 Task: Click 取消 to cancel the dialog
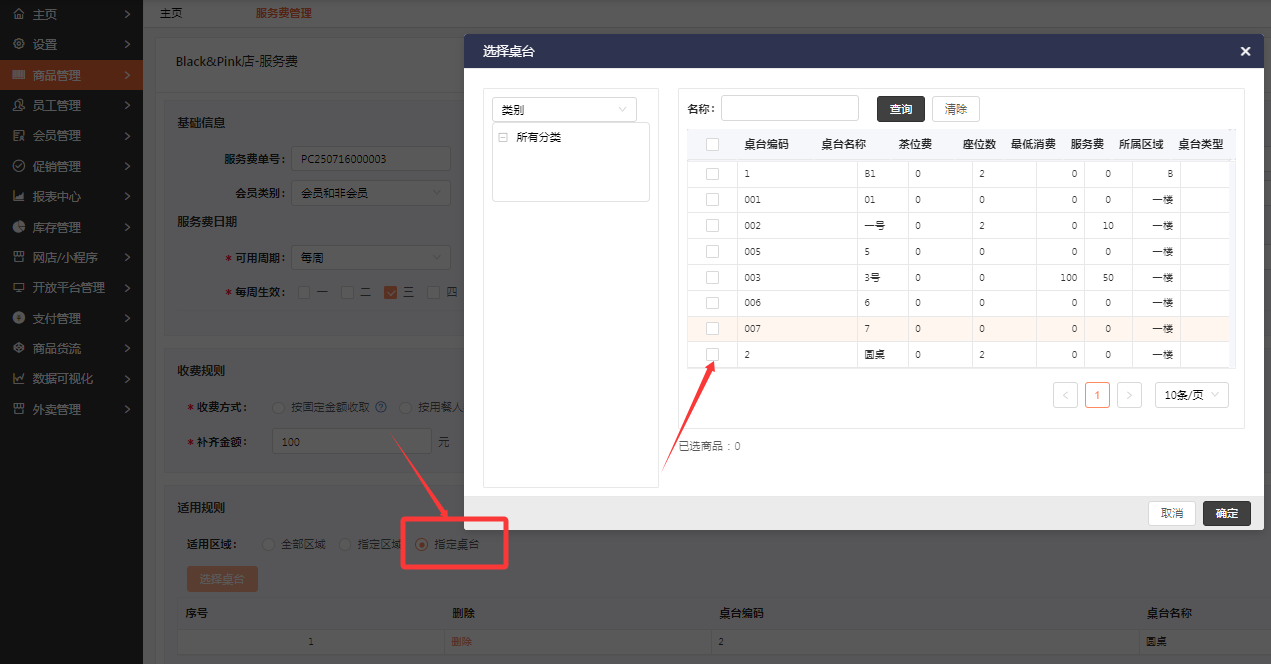(1172, 513)
